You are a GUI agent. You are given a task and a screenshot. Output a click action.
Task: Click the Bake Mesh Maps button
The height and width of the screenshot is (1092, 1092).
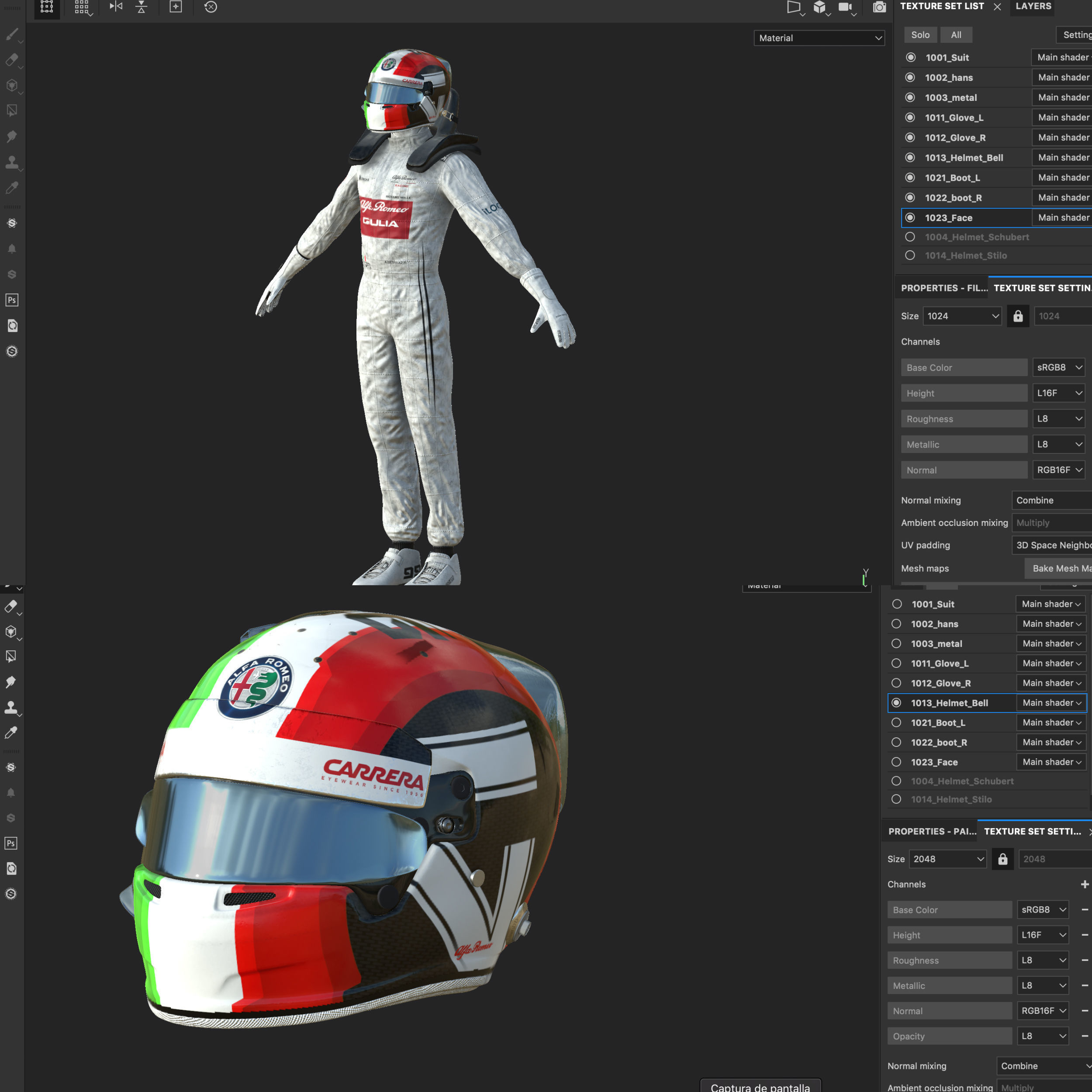click(1059, 568)
